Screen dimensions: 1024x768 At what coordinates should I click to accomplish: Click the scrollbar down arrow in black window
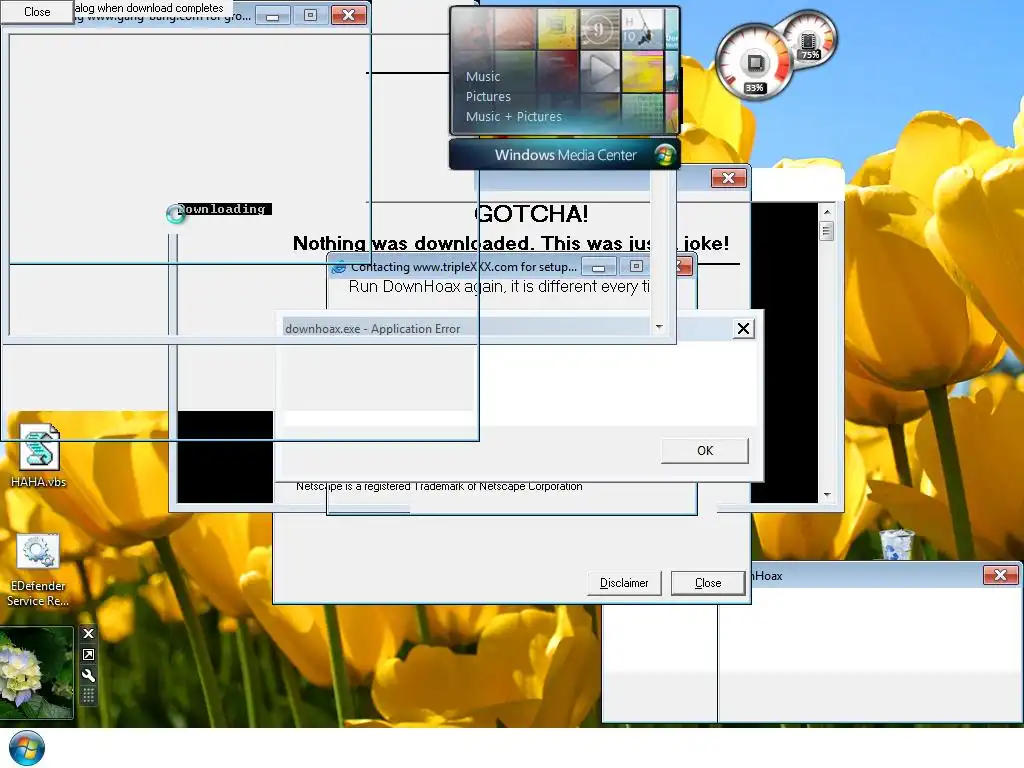827,495
